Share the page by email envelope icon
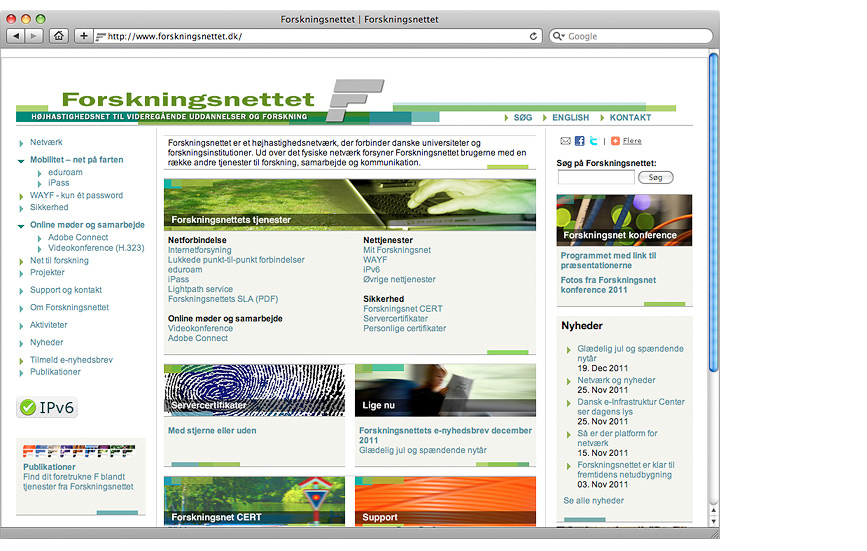867x551 pixels. (x=565, y=141)
